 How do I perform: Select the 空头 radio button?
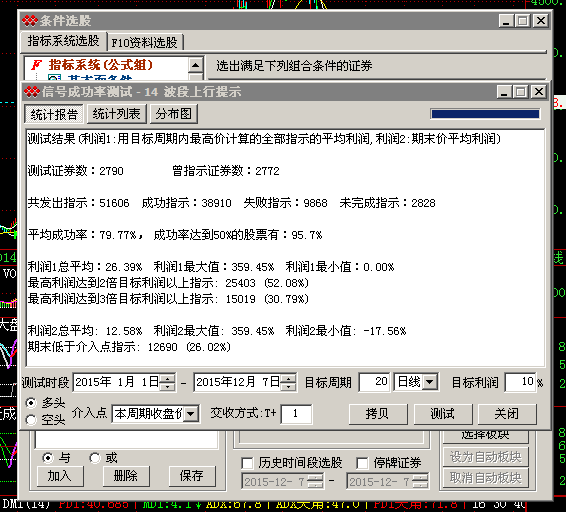tap(31, 420)
